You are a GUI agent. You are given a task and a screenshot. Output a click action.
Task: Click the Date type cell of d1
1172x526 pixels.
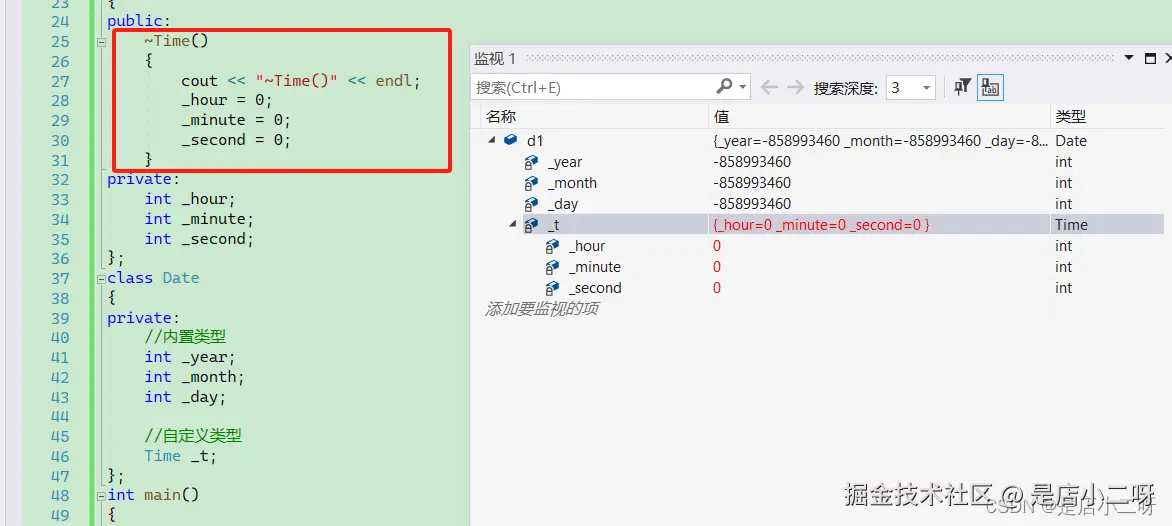tap(1071, 140)
